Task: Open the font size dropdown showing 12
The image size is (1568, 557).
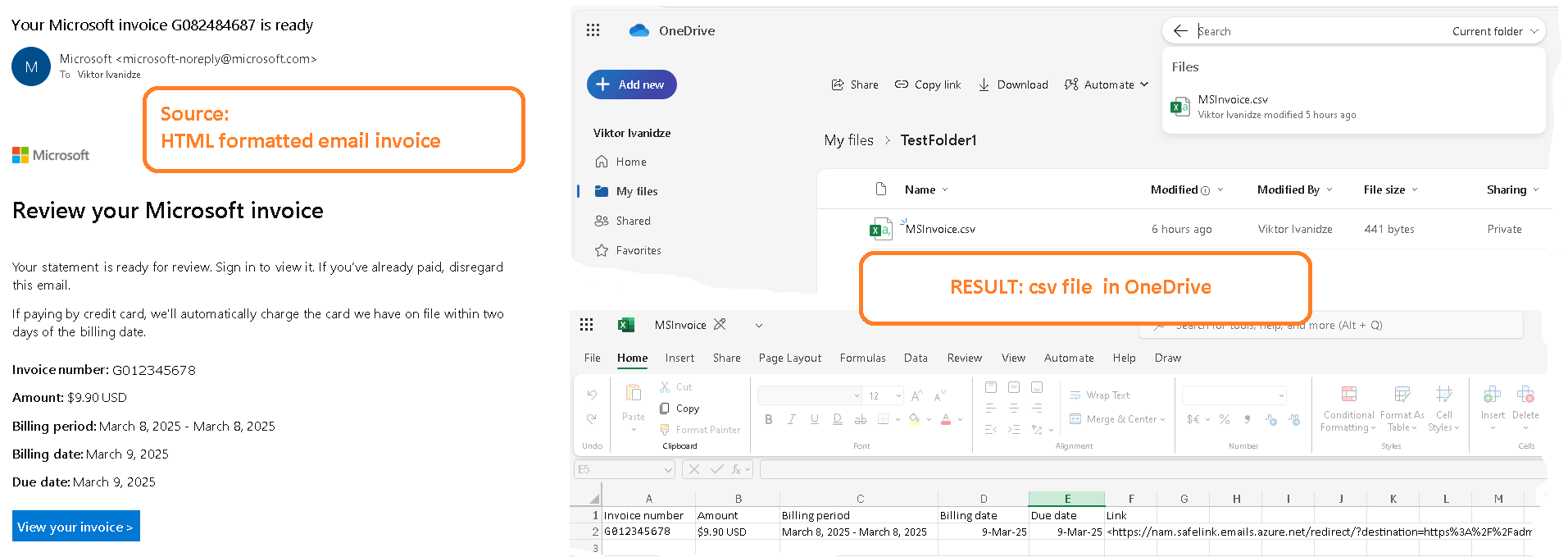Action: pos(898,395)
